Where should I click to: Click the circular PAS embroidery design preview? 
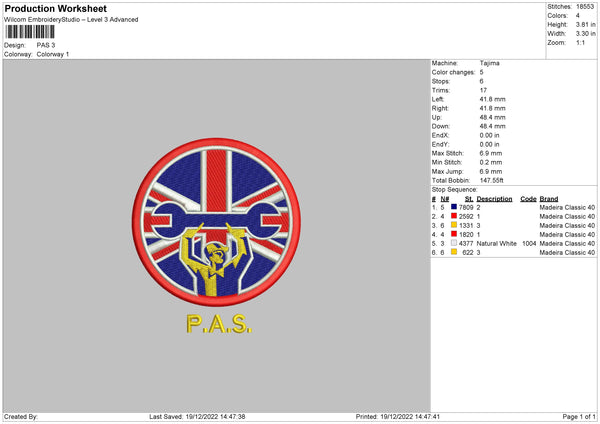tap(216, 222)
